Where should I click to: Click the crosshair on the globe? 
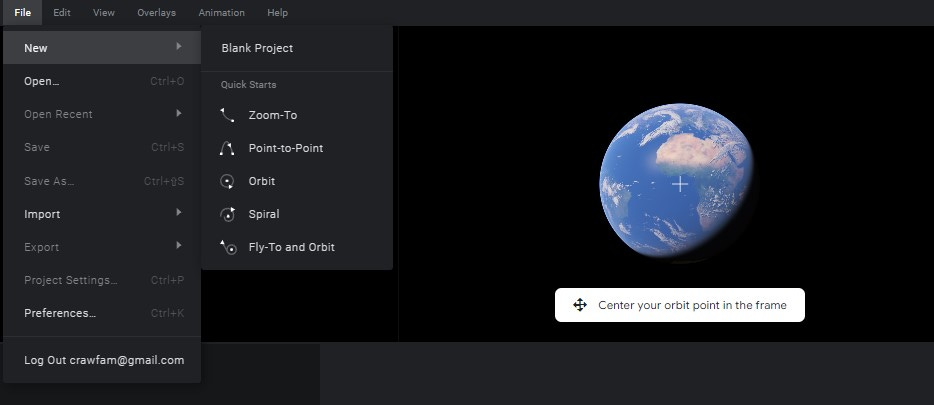click(680, 184)
